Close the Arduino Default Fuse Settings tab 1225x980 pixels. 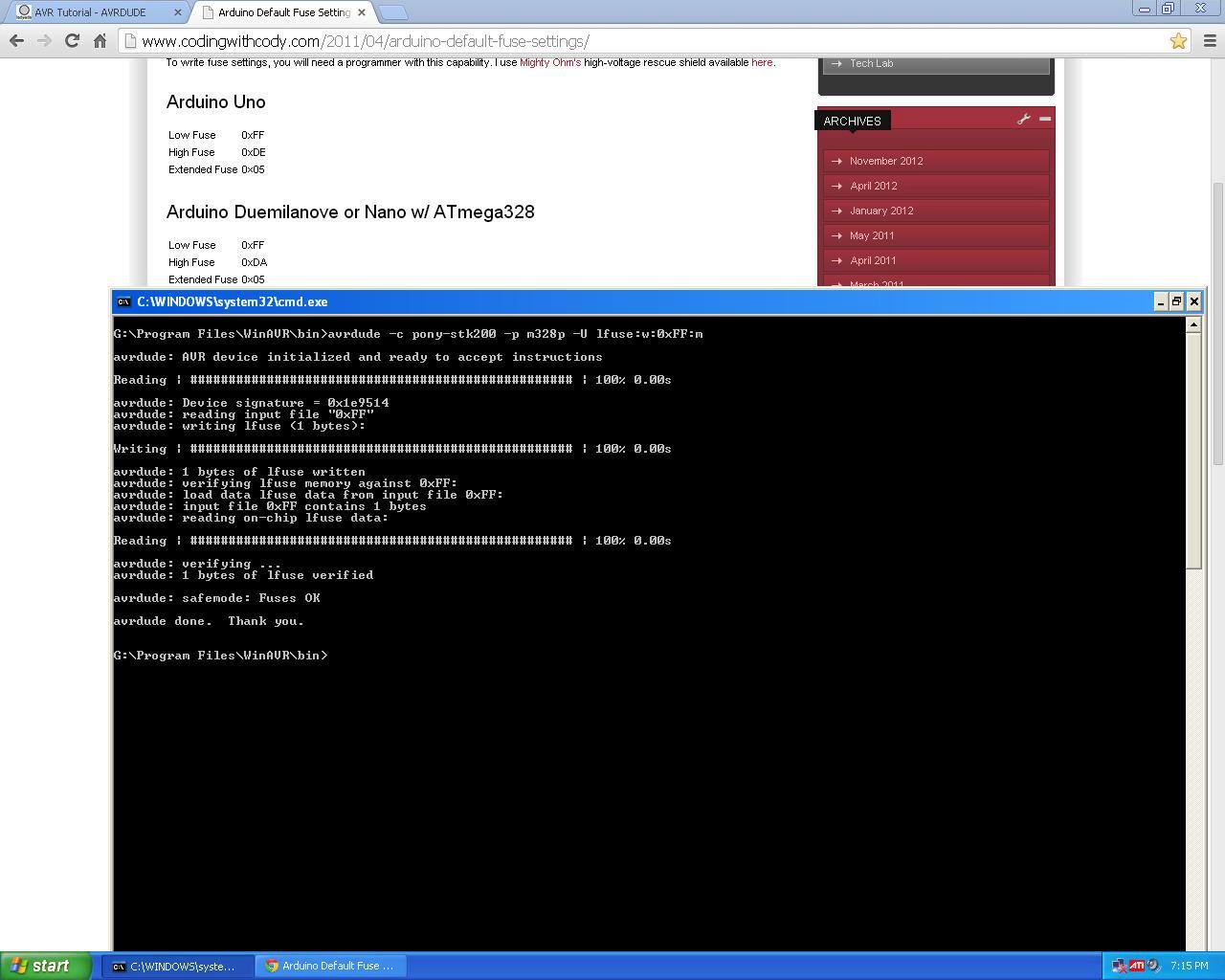[x=362, y=12]
